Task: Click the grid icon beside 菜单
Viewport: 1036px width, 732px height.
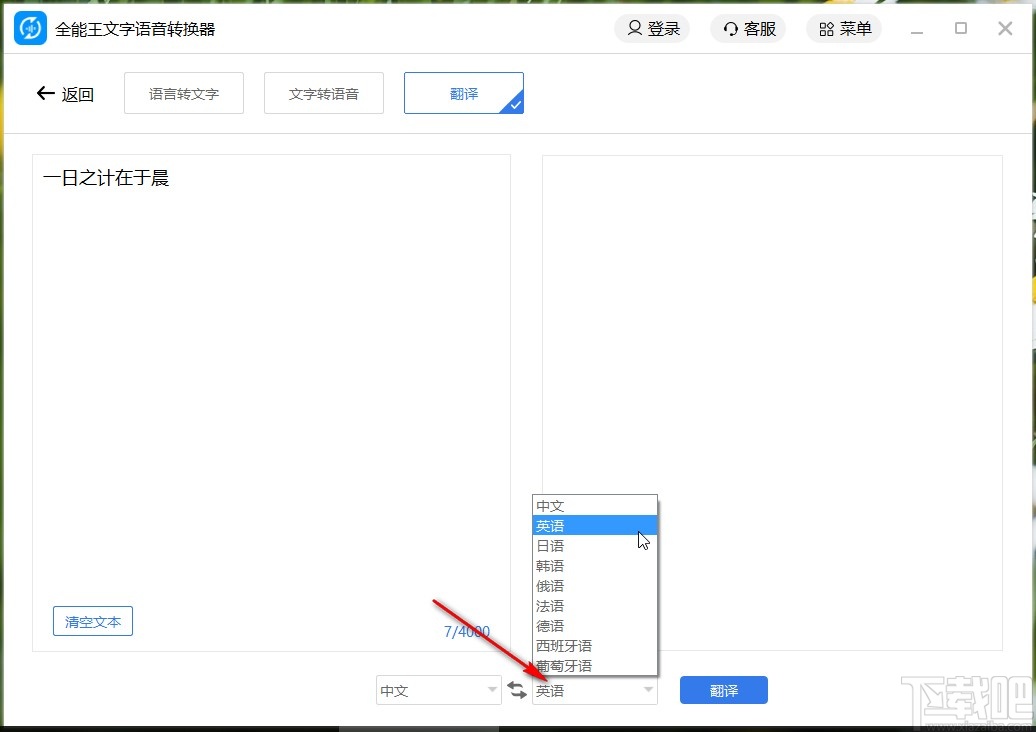Action: (x=824, y=28)
